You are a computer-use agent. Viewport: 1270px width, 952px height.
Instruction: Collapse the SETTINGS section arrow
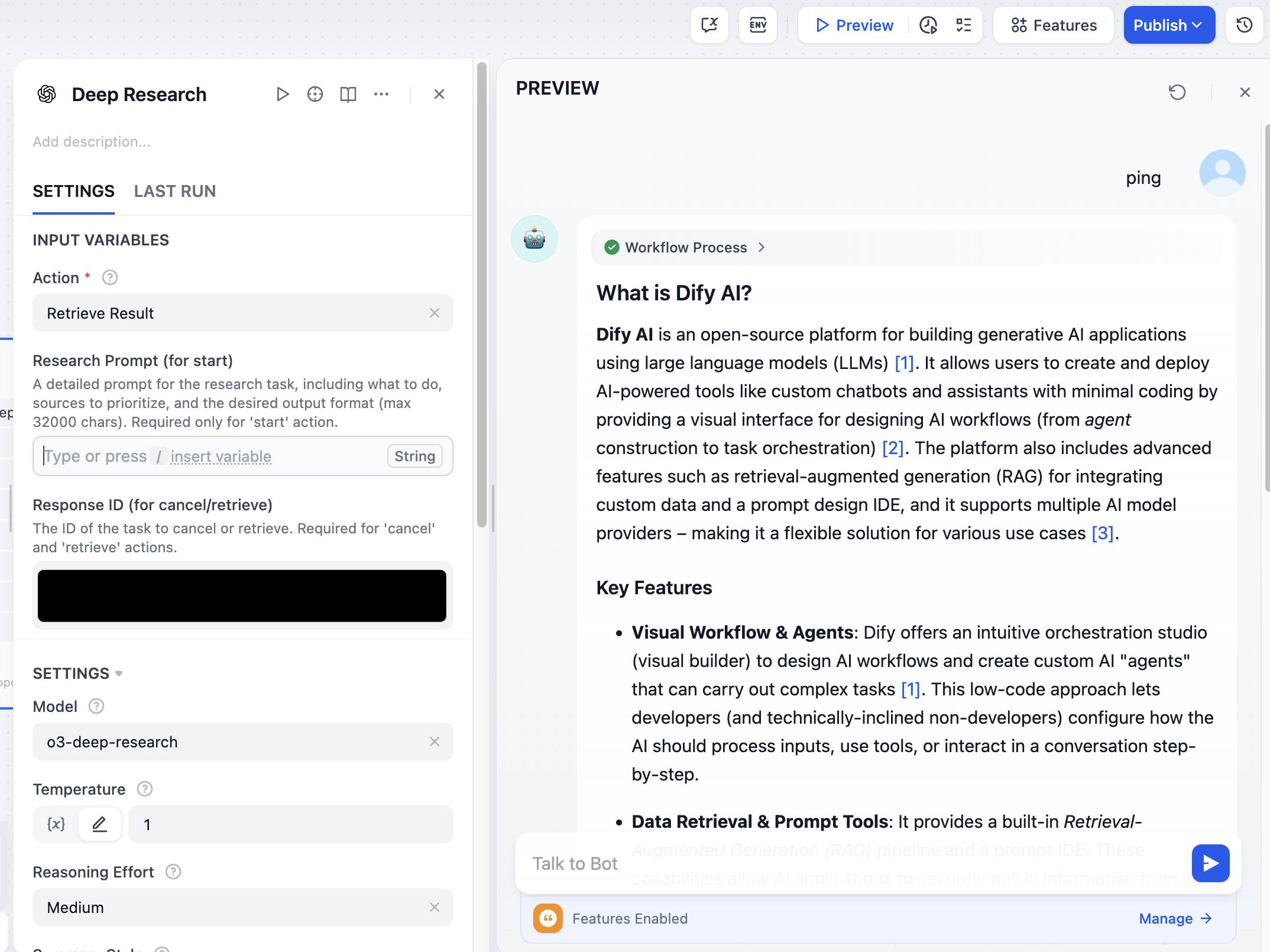119,673
